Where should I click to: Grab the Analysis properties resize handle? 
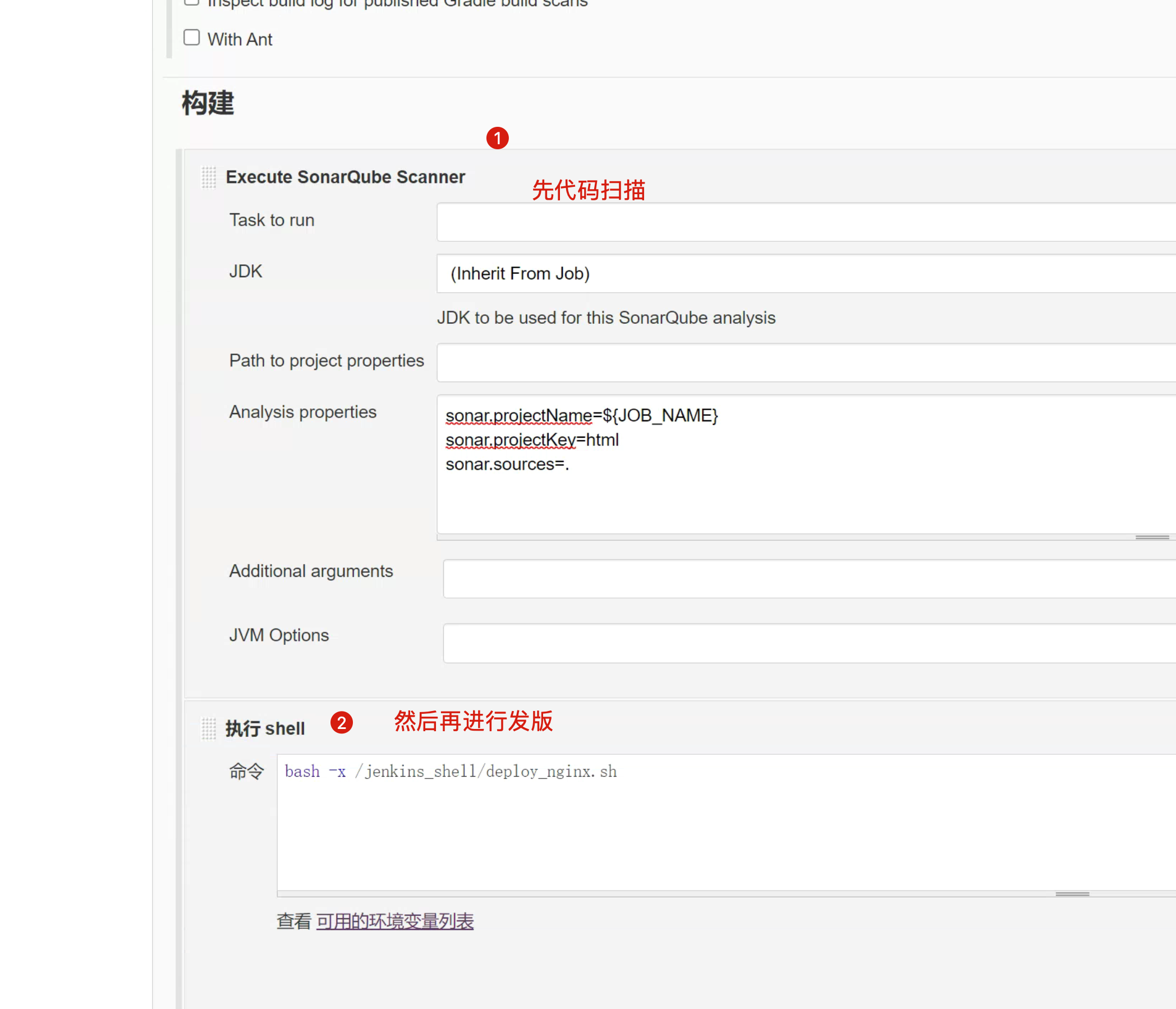1152,537
